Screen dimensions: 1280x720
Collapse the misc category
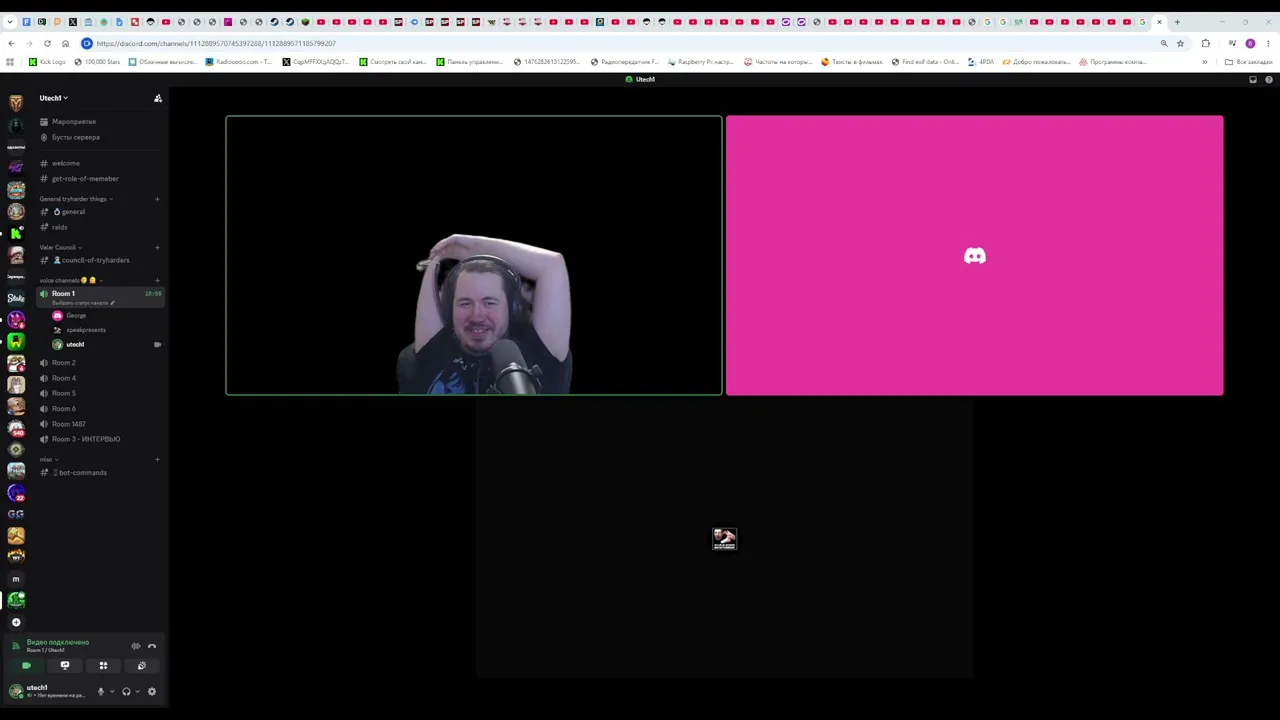click(48, 460)
